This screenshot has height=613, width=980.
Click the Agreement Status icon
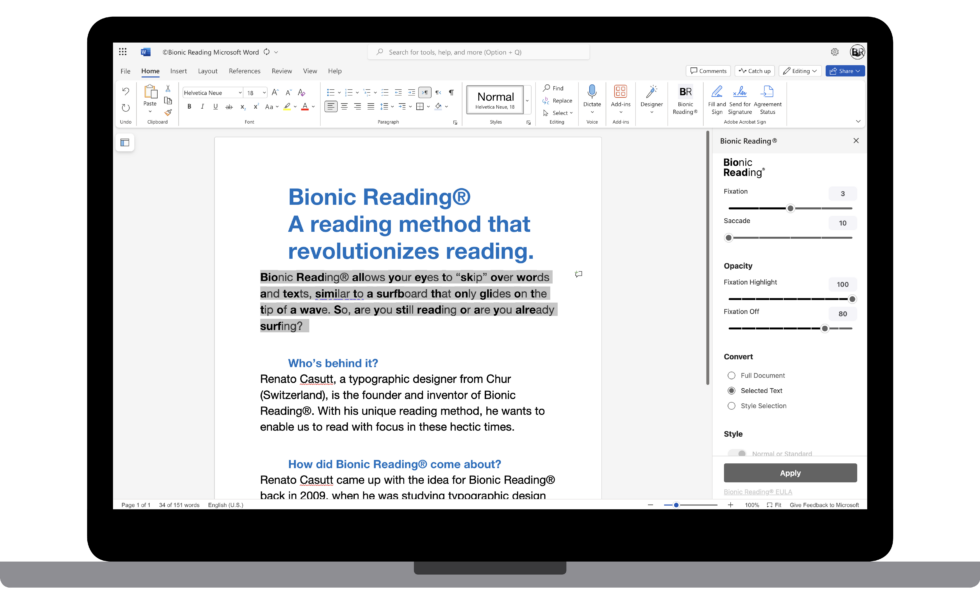767,92
